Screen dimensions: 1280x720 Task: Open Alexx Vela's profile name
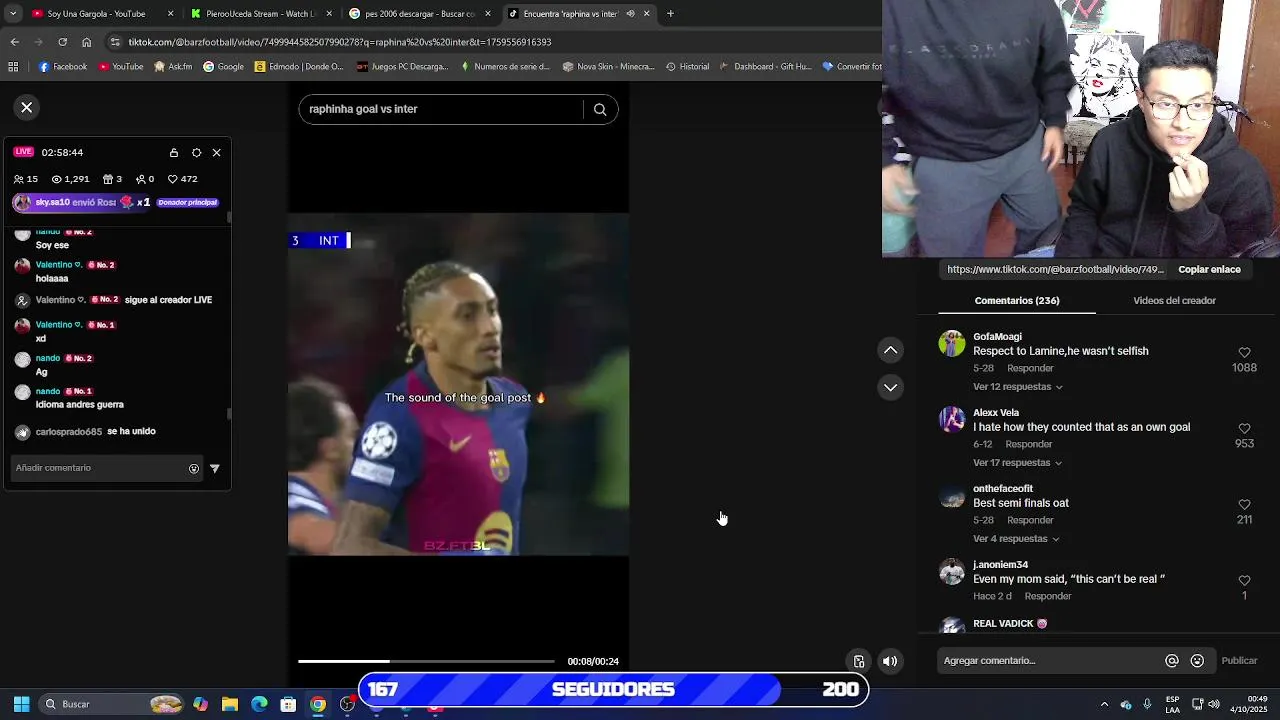996,412
